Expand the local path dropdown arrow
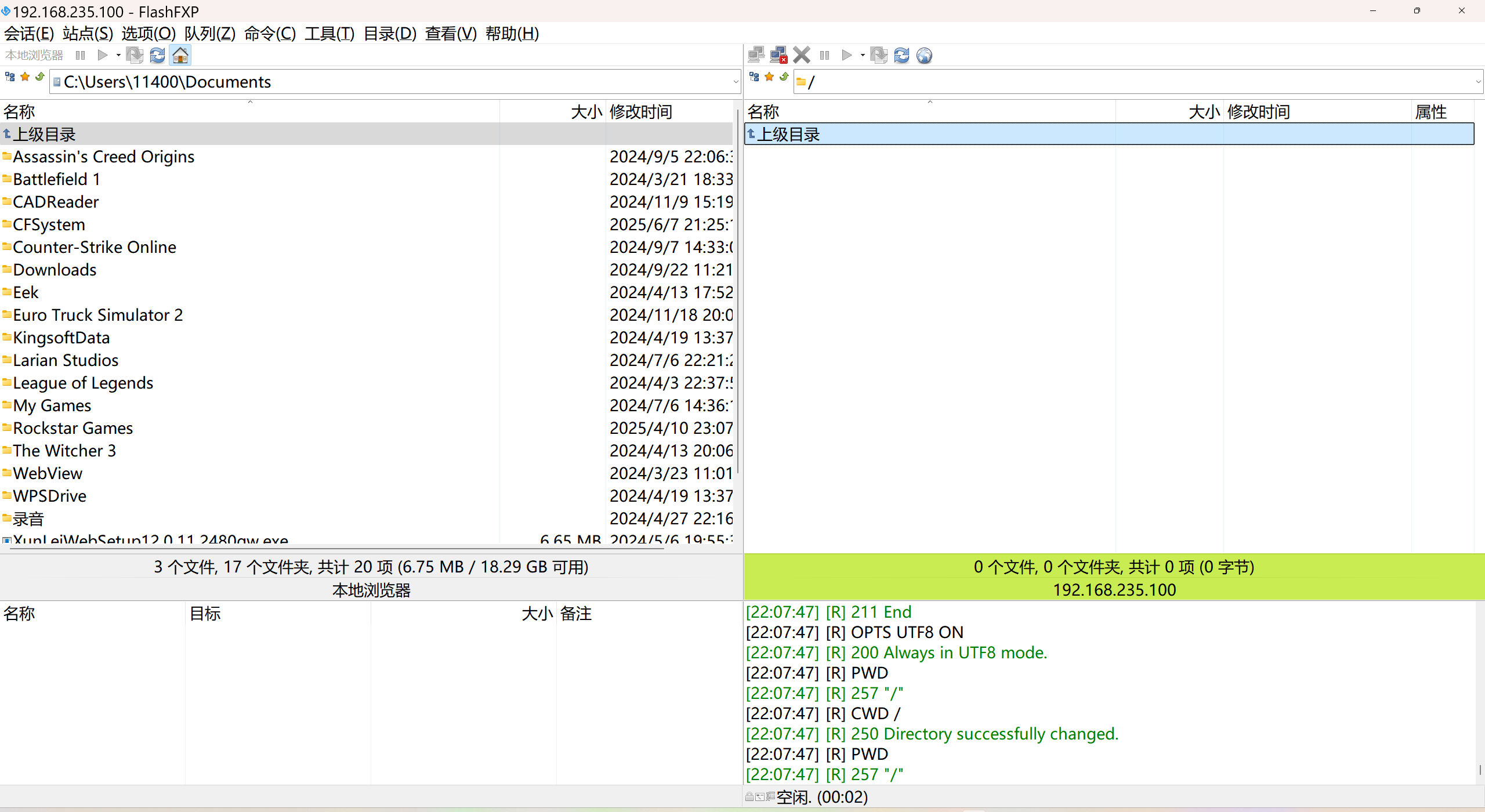Viewport: 1485px width, 812px height. coord(736,82)
